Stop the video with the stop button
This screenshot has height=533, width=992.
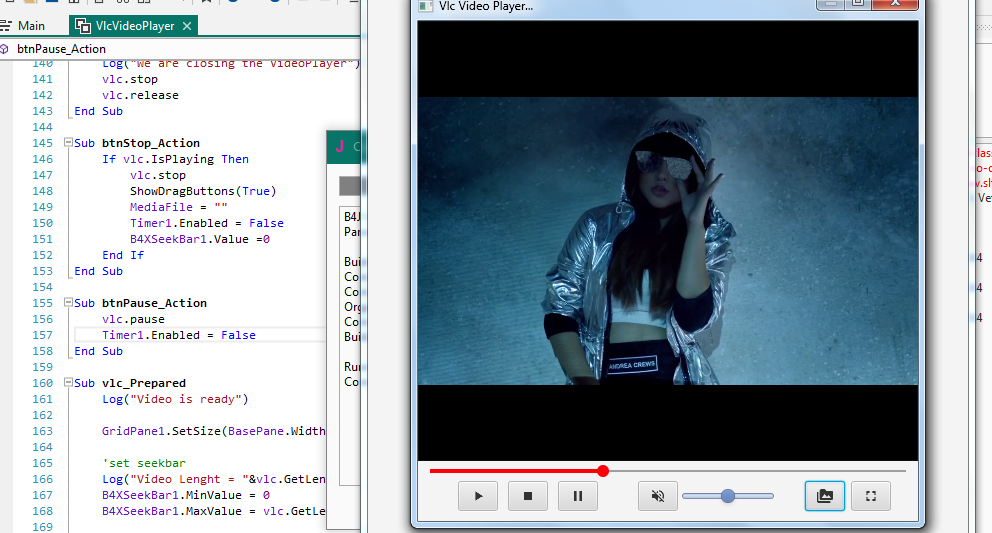[528, 496]
